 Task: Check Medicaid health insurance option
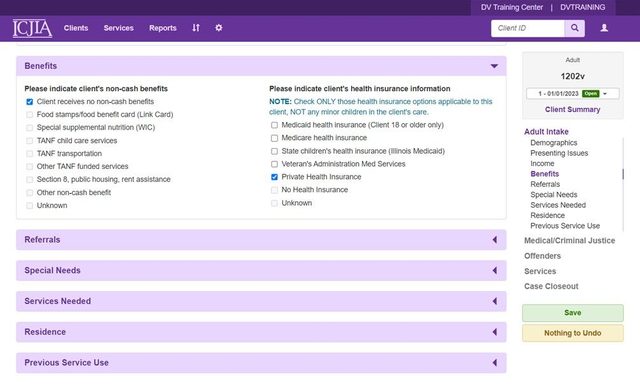point(274,125)
